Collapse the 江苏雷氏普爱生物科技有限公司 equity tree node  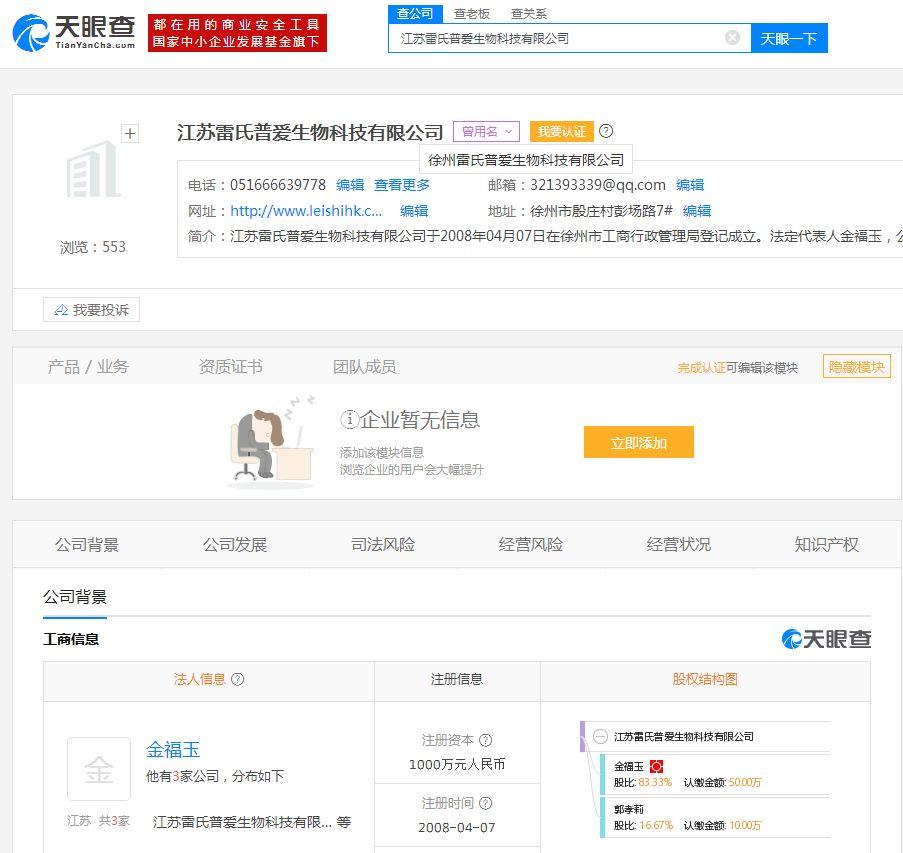click(x=600, y=737)
